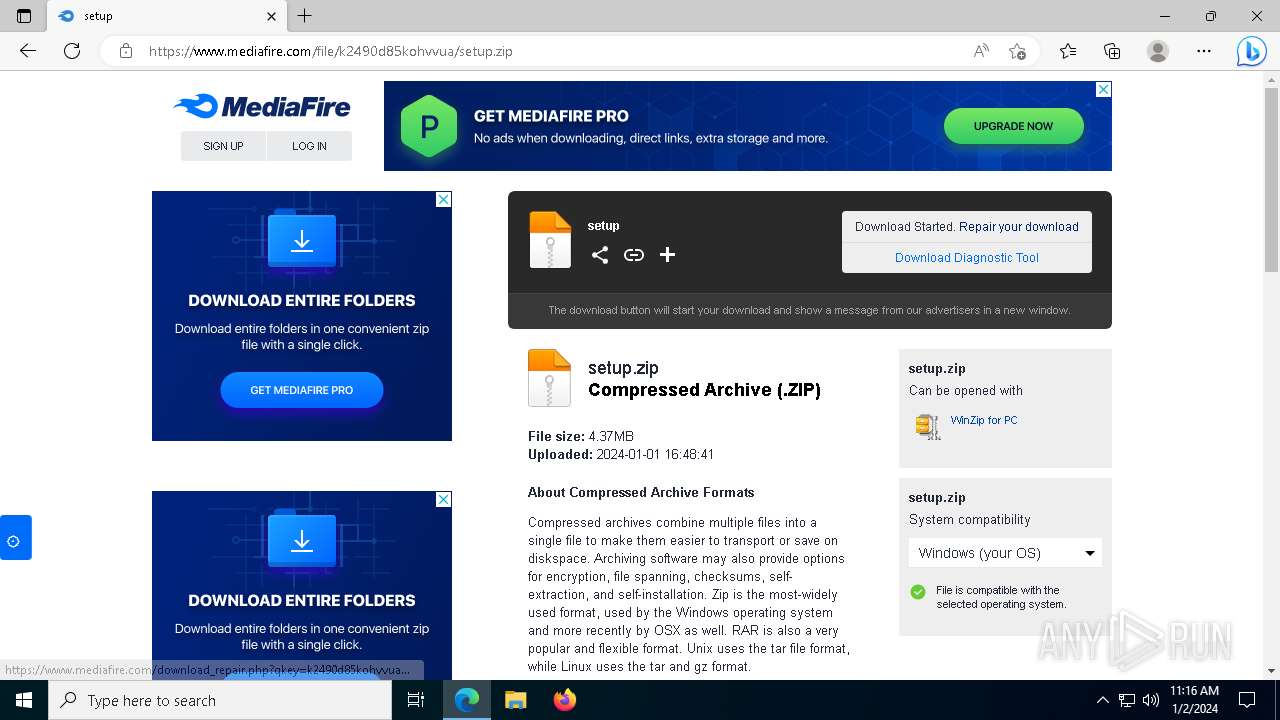Click the LOG IN button
The width and height of the screenshot is (1280, 720).
click(309, 146)
